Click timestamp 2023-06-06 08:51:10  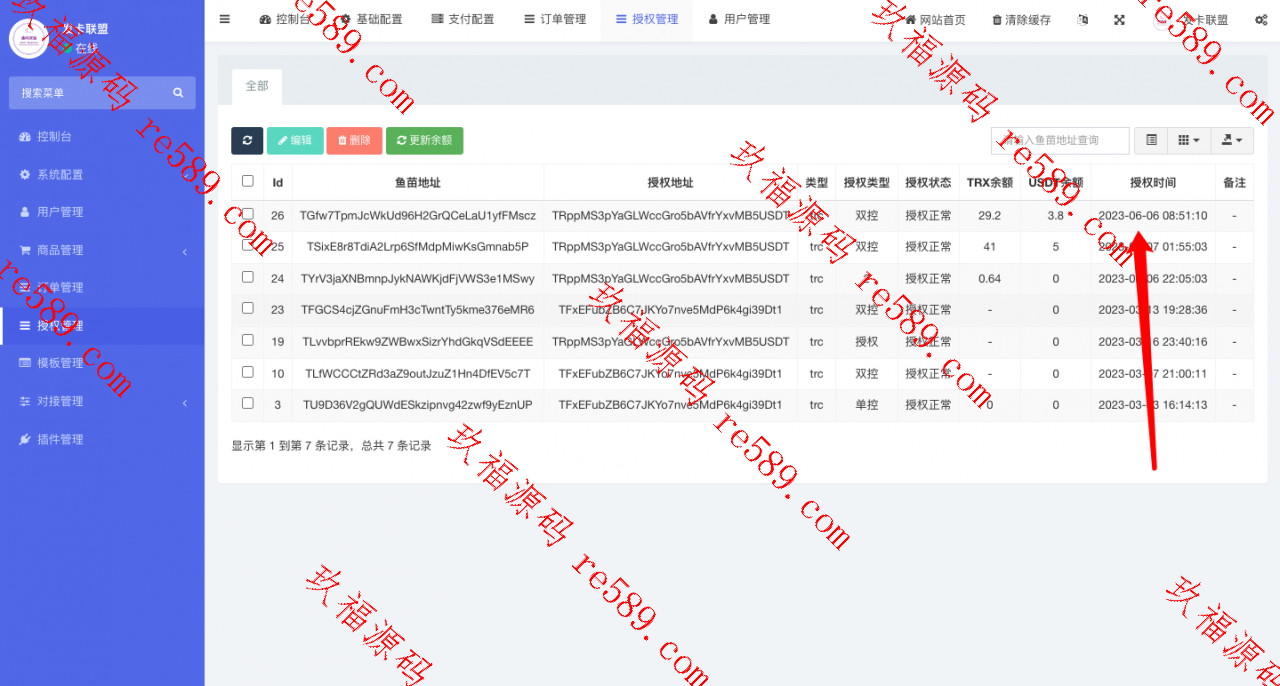pyautogui.click(x=1153, y=215)
